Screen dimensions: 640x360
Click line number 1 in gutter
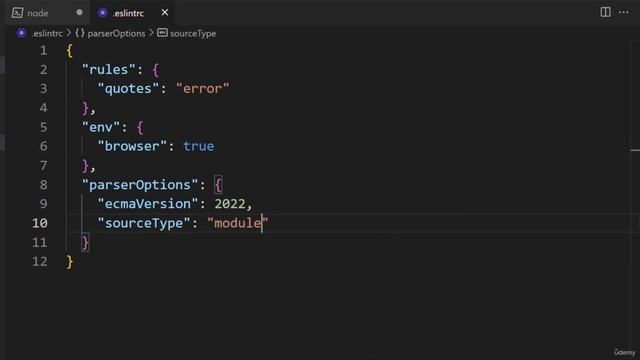click(44, 51)
